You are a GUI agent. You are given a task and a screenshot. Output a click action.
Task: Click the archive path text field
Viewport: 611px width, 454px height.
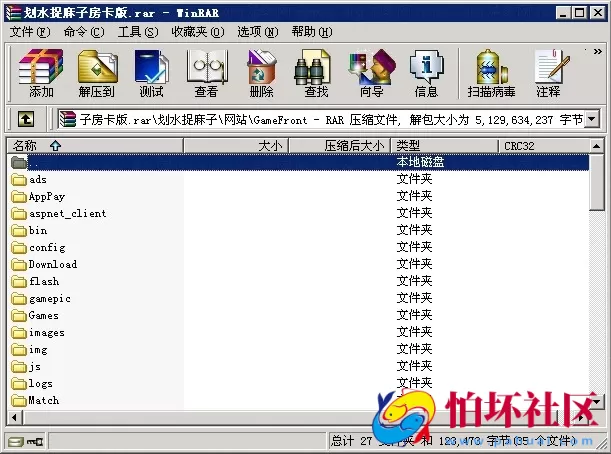(x=321, y=119)
